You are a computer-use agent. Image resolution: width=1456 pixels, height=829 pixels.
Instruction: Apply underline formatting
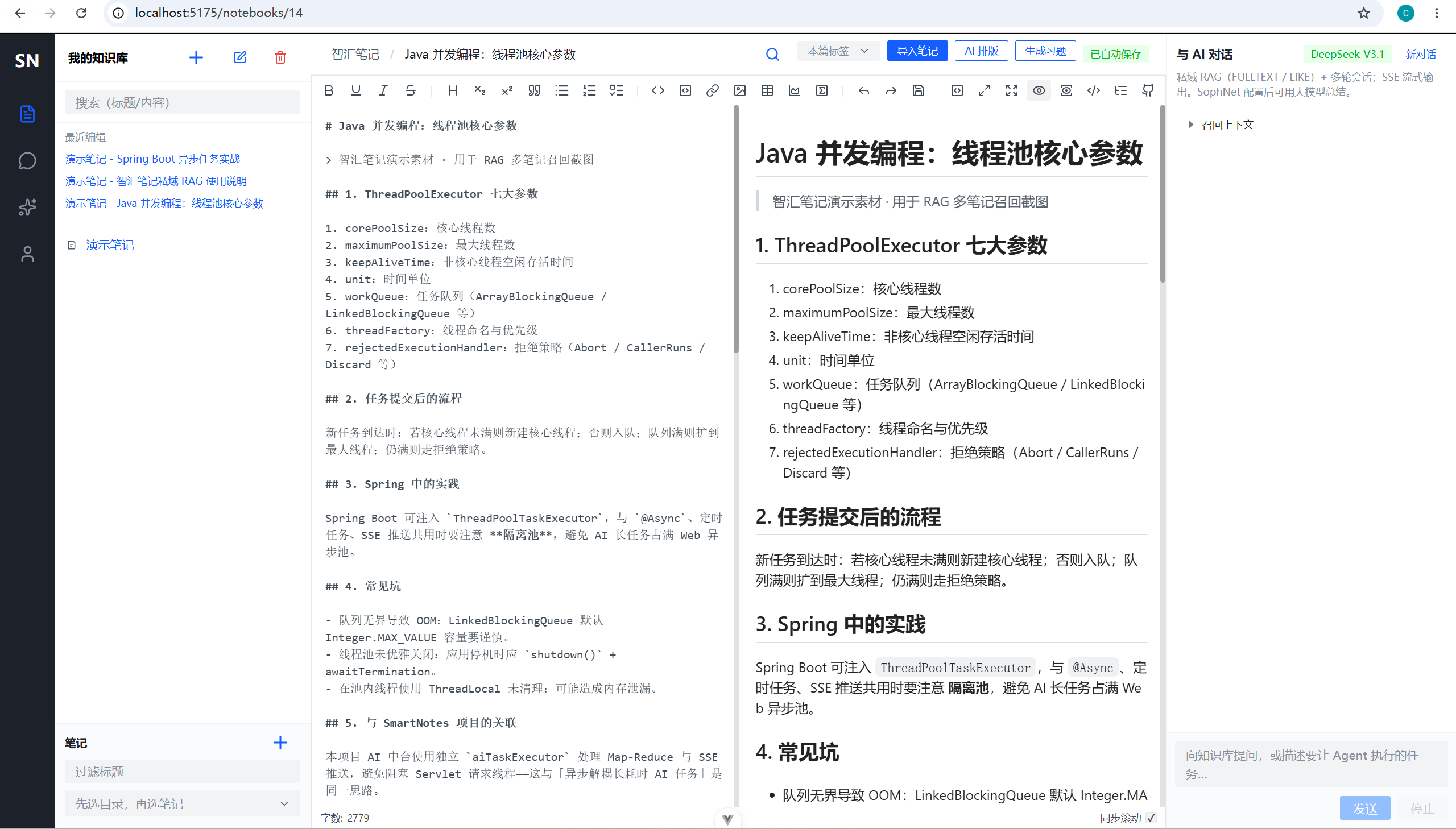pos(356,90)
